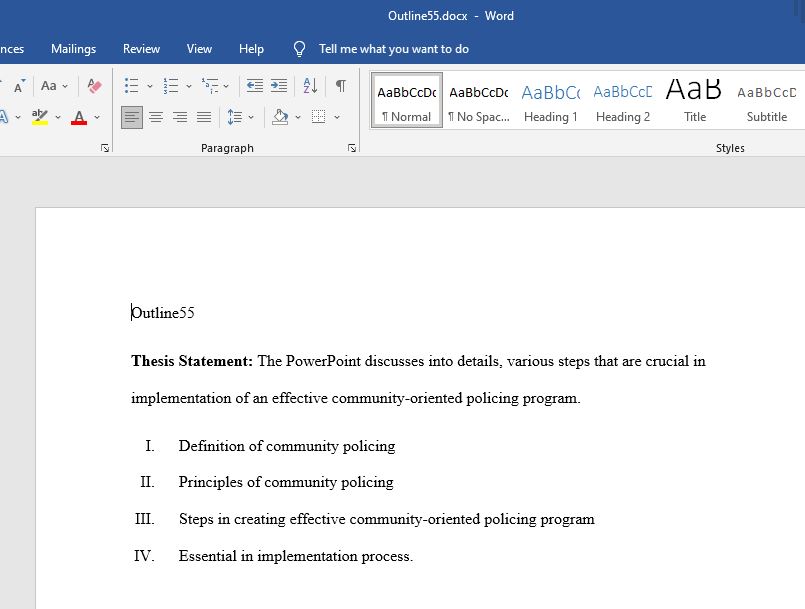Open the Paragraph Settings dialog launcher
The image size is (805, 609).
coord(352,148)
